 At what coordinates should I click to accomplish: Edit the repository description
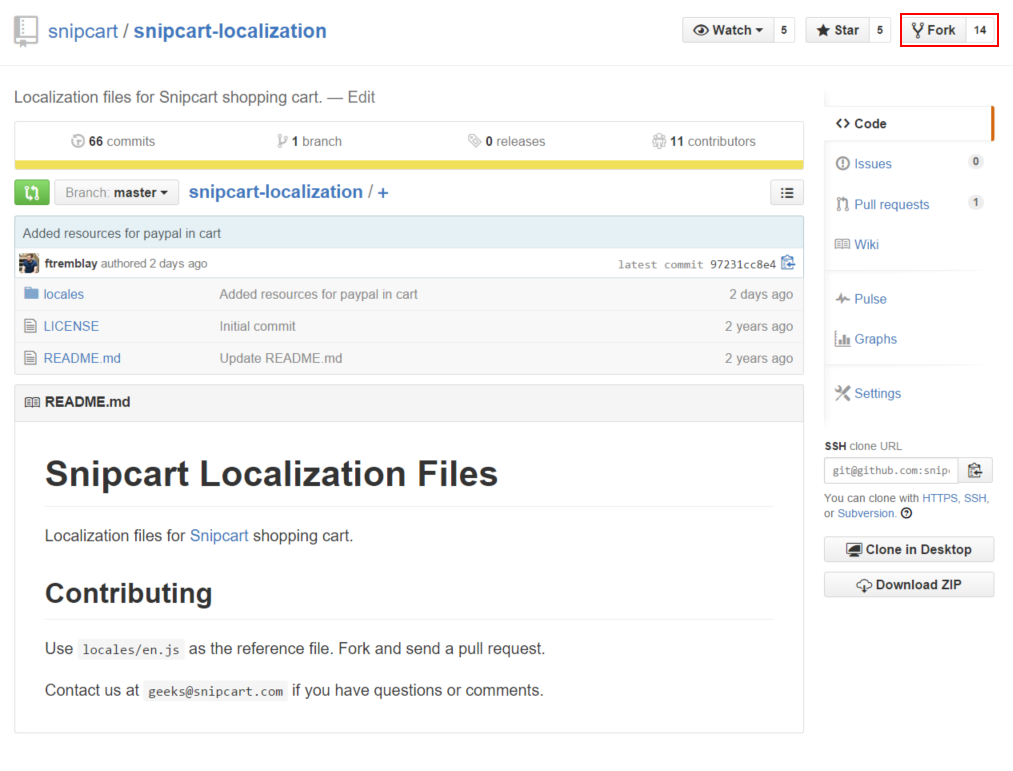[x=361, y=97]
